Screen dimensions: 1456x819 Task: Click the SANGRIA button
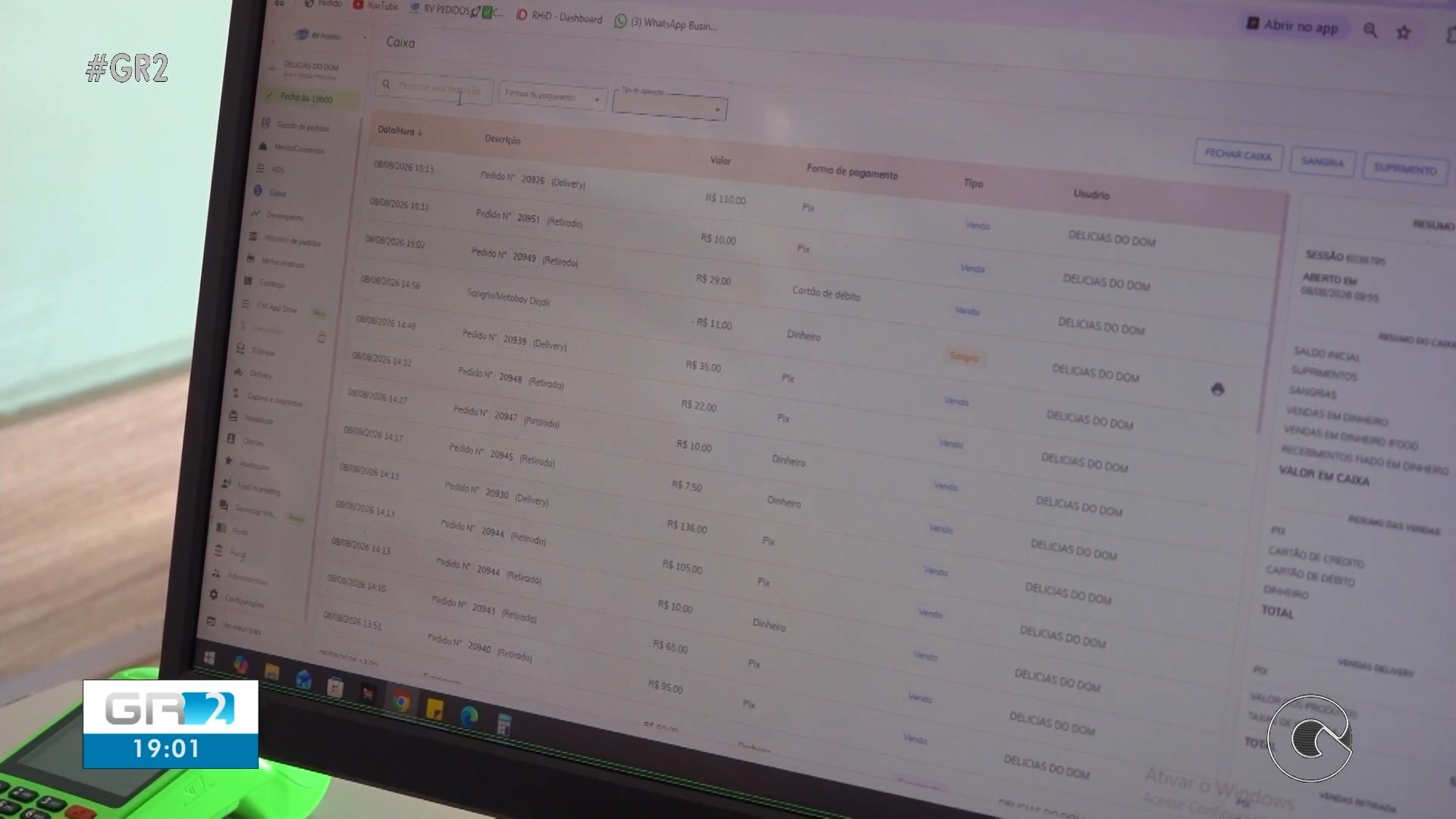click(x=1323, y=162)
